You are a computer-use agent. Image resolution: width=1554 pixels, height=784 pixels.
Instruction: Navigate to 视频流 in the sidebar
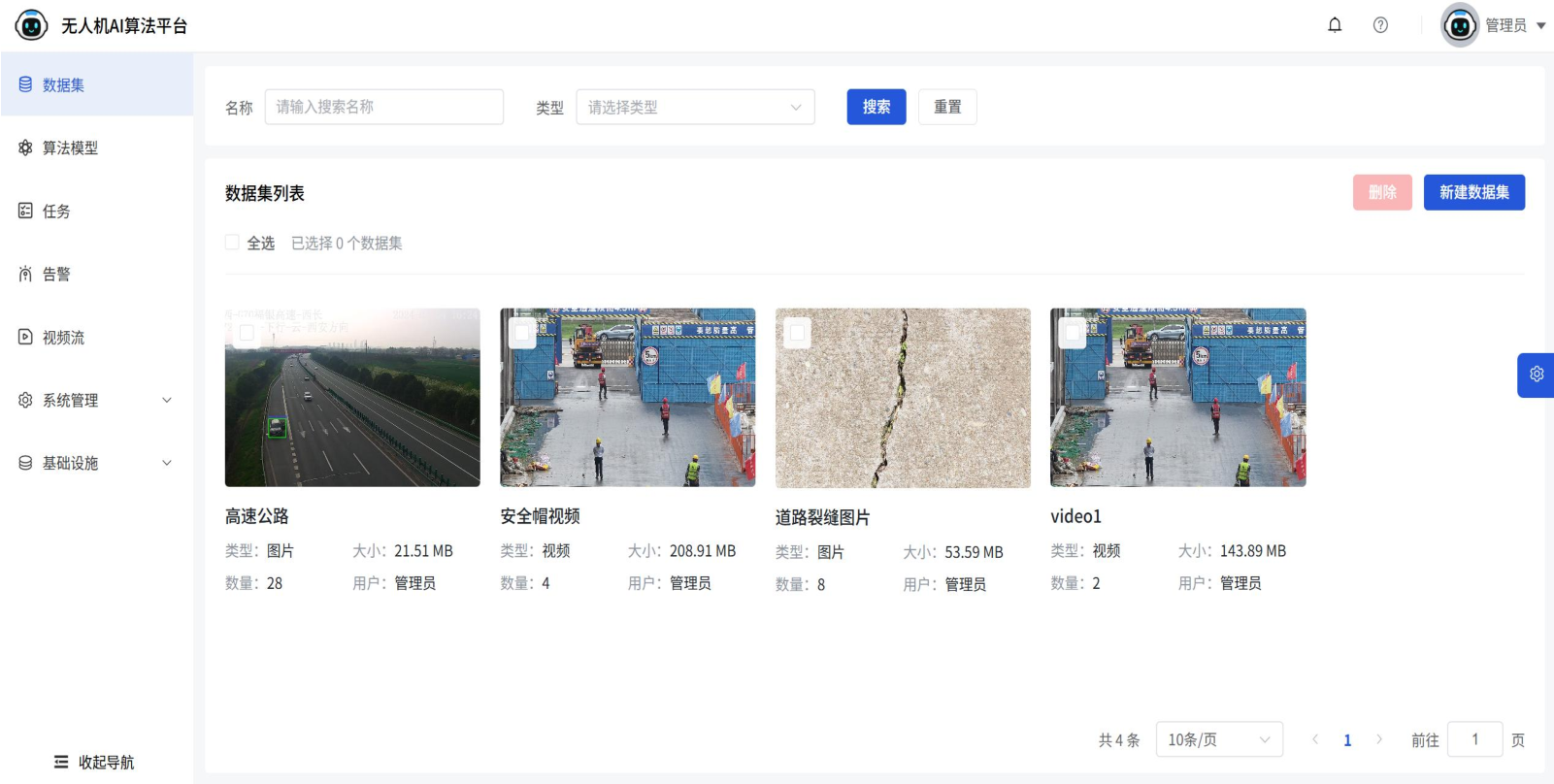coord(63,337)
